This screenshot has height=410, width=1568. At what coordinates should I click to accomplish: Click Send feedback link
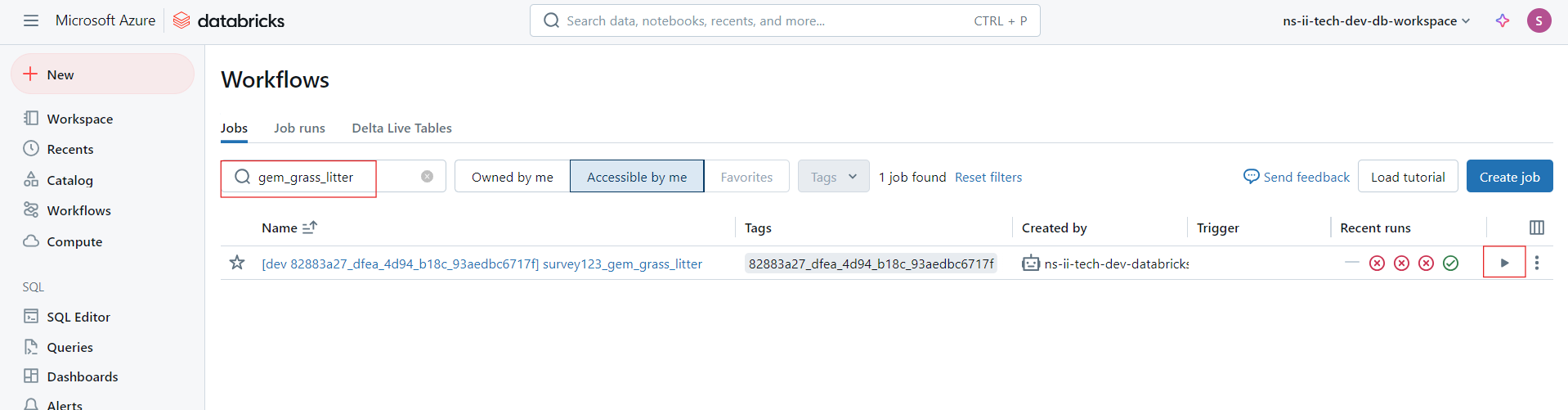coord(1297,177)
